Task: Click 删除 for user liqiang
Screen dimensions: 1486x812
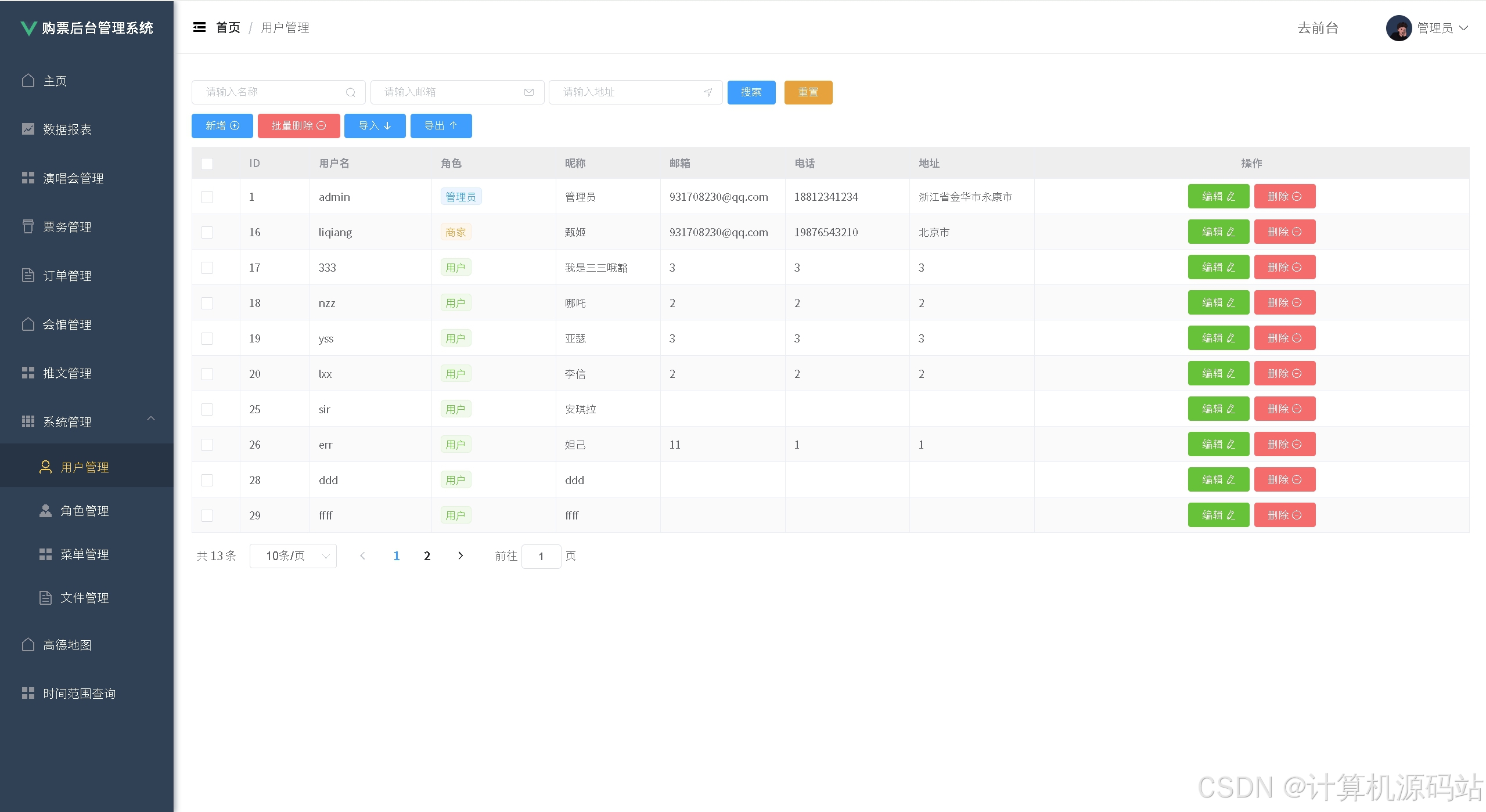Action: pyautogui.click(x=1284, y=232)
